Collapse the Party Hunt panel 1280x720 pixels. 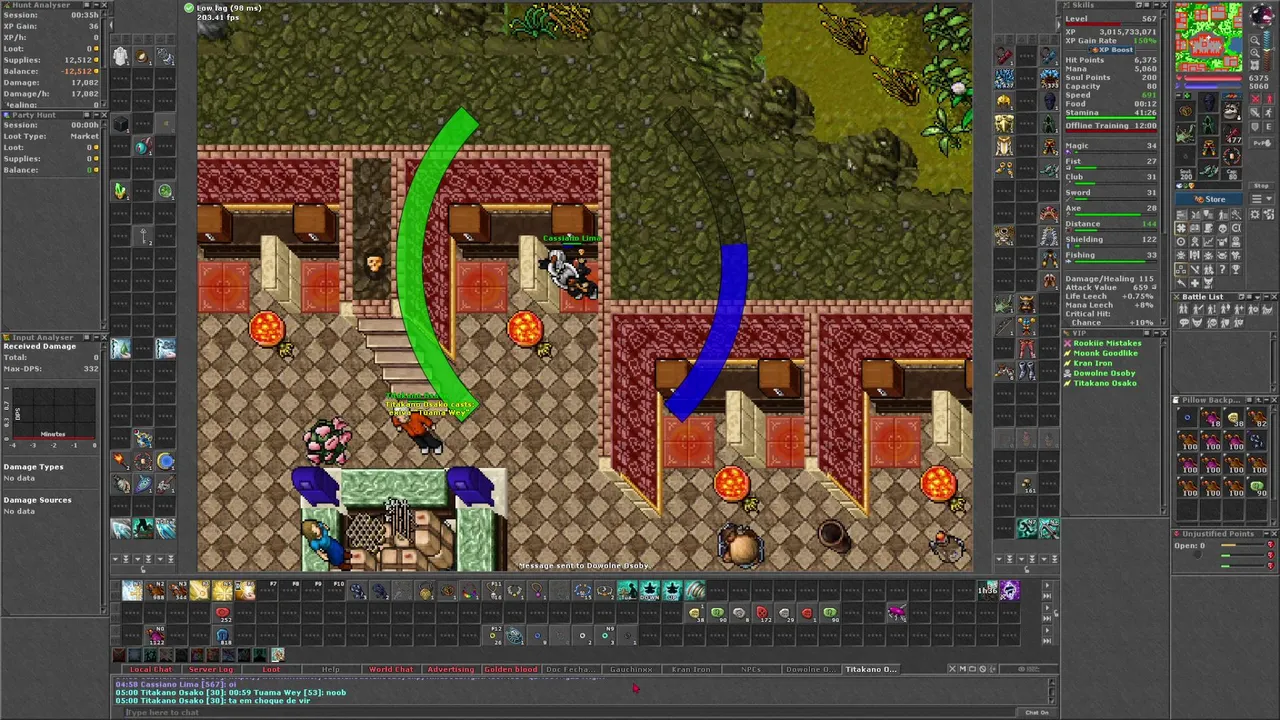(96, 115)
